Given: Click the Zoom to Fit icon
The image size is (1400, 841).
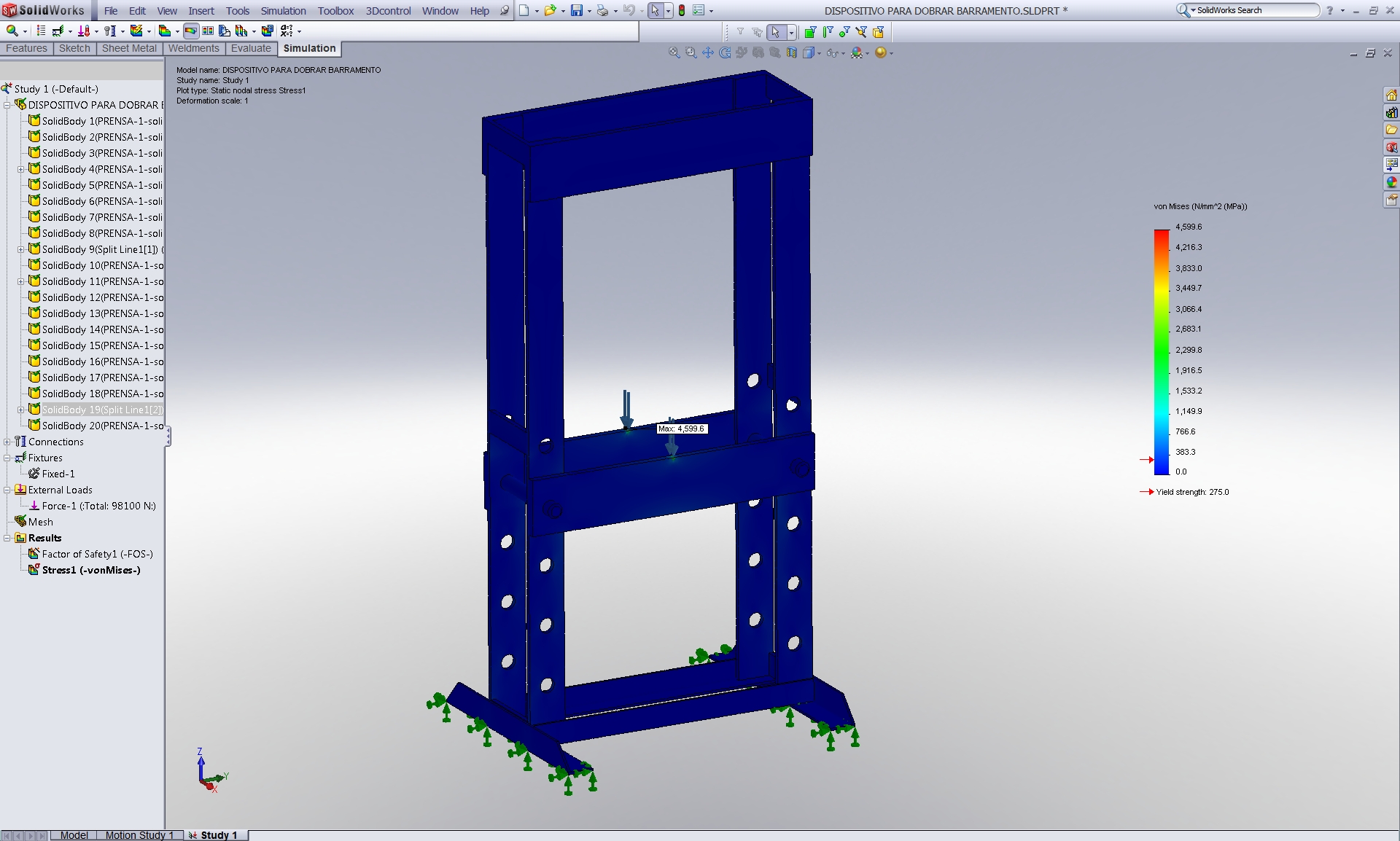Looking at the screenshot, I should pyautogui.click(x=674, y=52).
